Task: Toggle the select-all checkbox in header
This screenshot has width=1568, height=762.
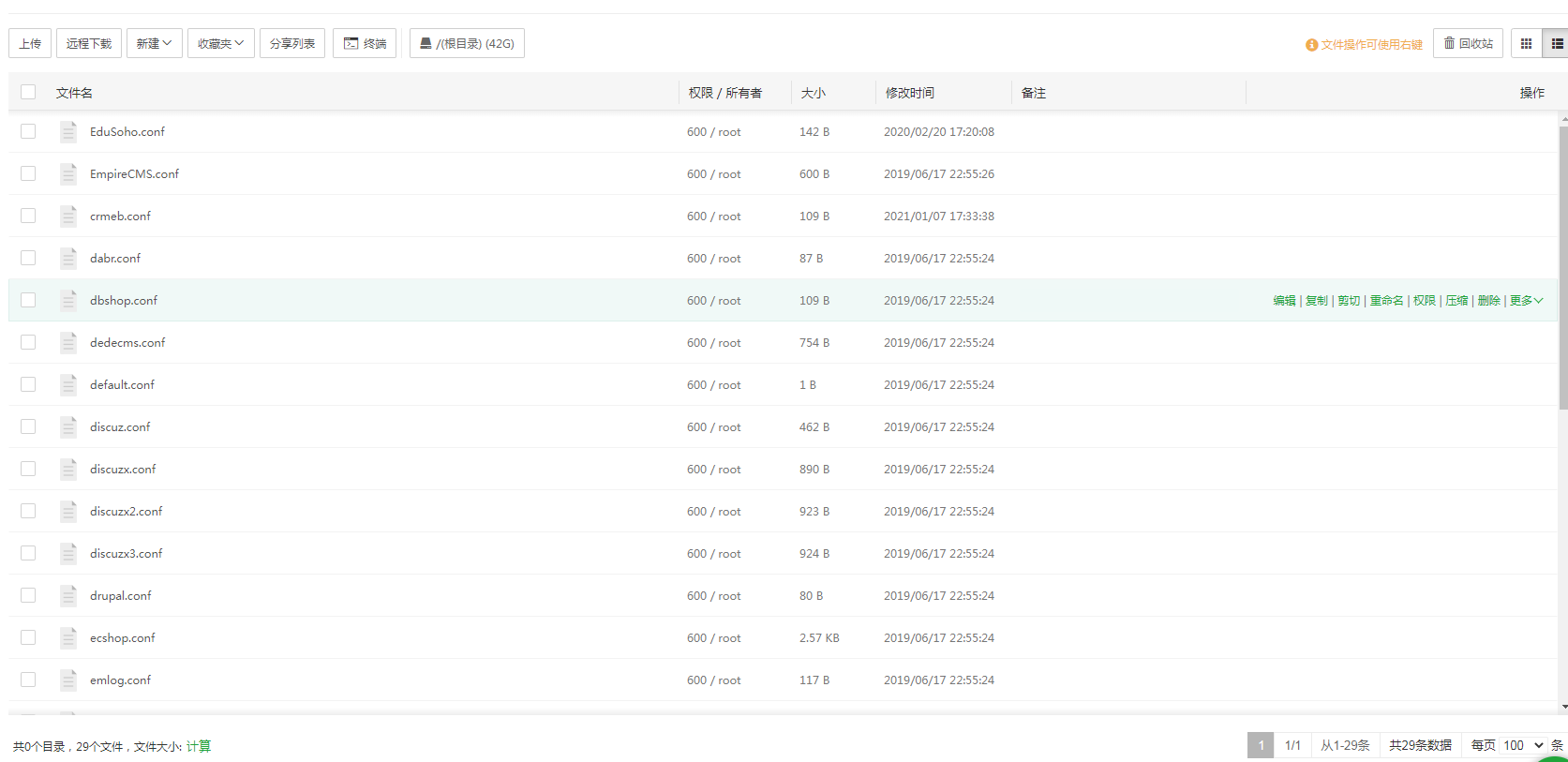Action: click(x=28, y=92)
